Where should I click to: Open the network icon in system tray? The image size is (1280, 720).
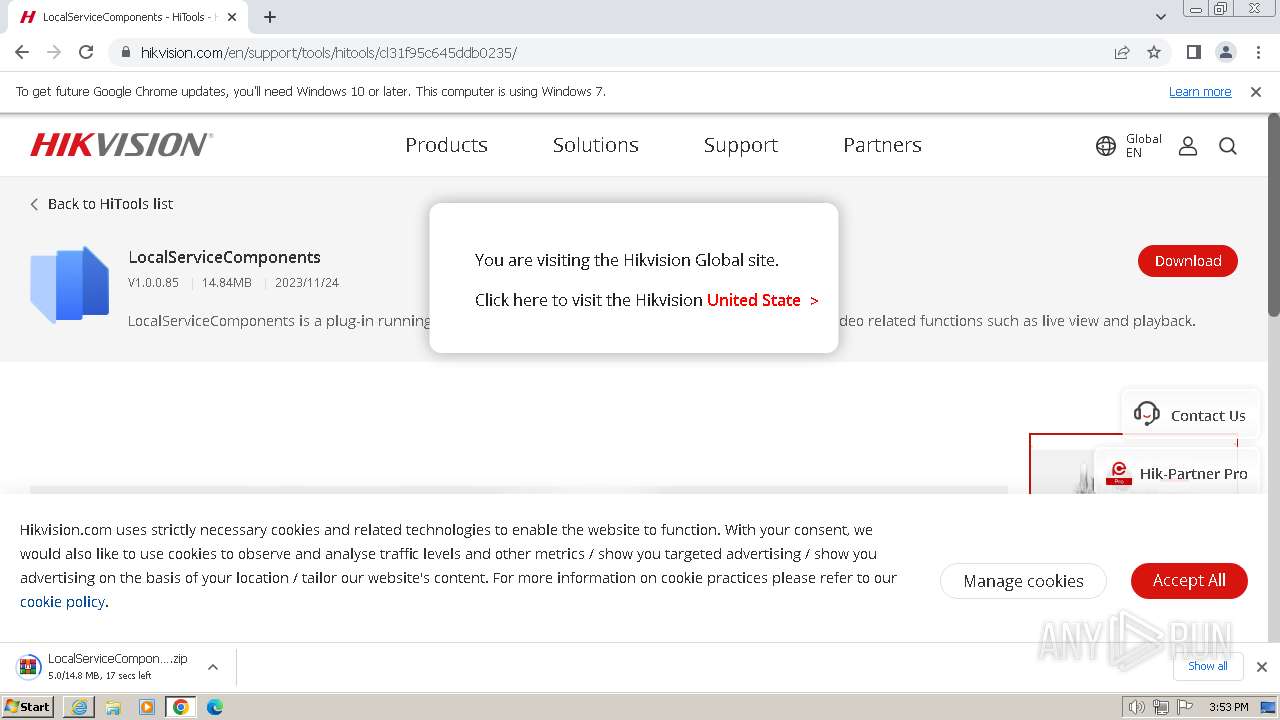tap(1160, 707)
